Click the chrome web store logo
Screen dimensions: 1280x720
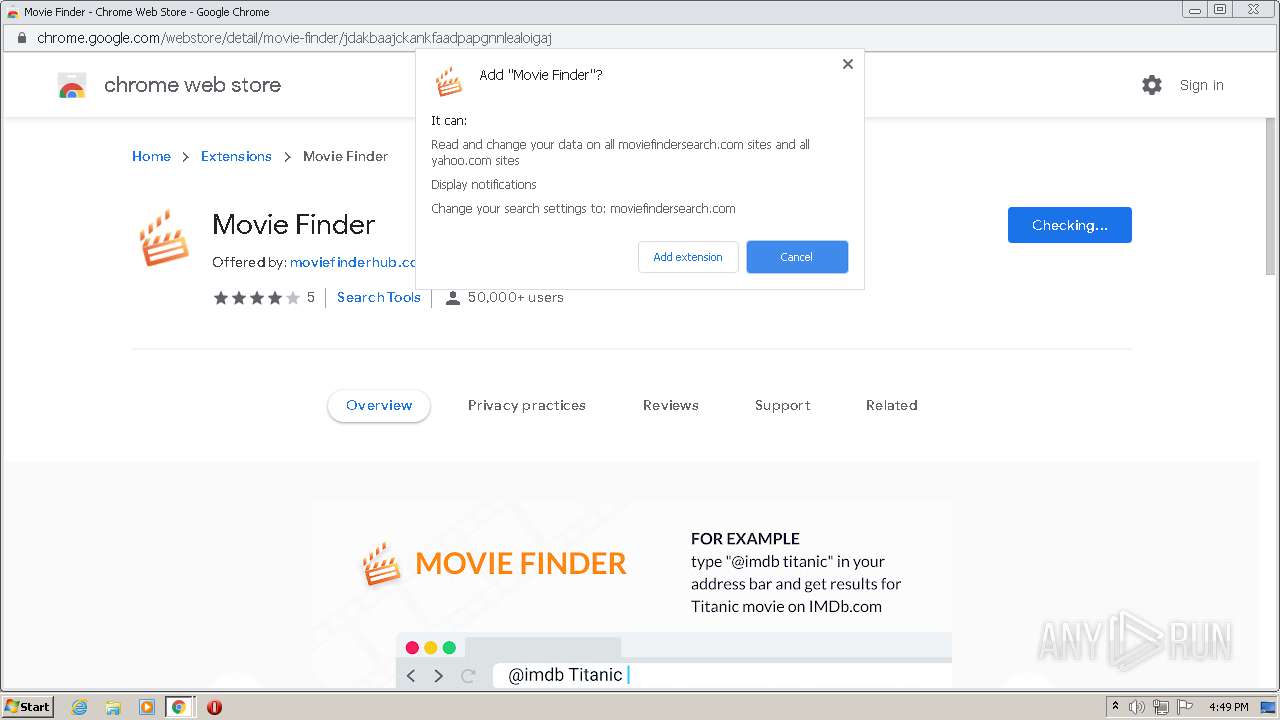point(169,85)
